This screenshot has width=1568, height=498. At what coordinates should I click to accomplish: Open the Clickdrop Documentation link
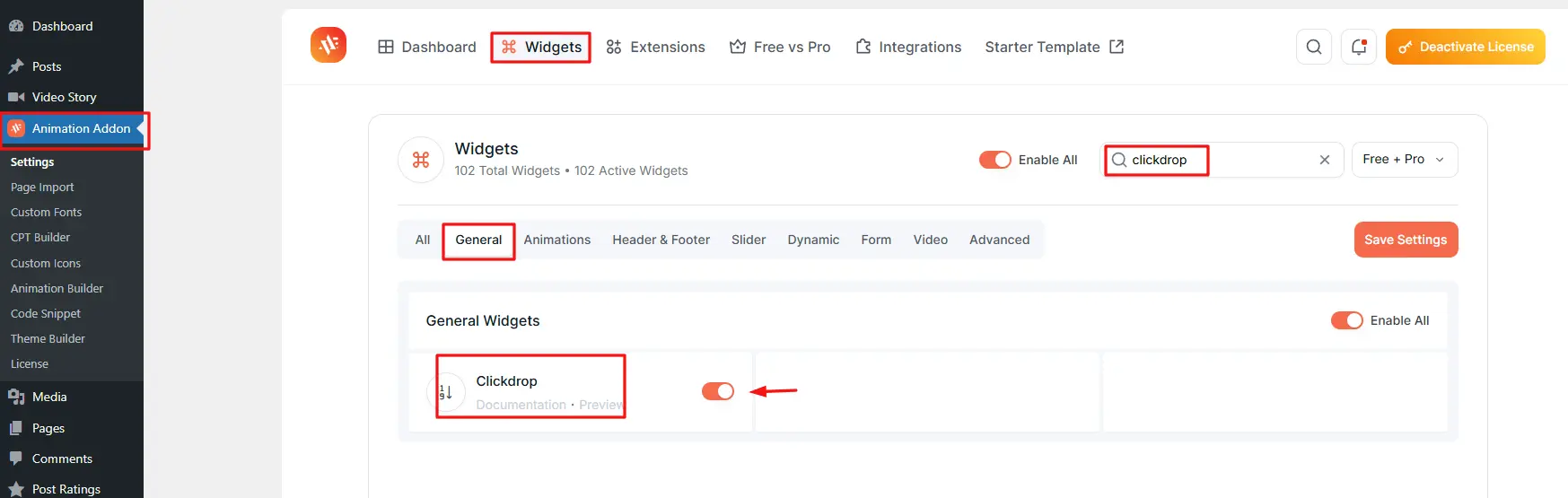pyautogui.click(x=521, y=405)
